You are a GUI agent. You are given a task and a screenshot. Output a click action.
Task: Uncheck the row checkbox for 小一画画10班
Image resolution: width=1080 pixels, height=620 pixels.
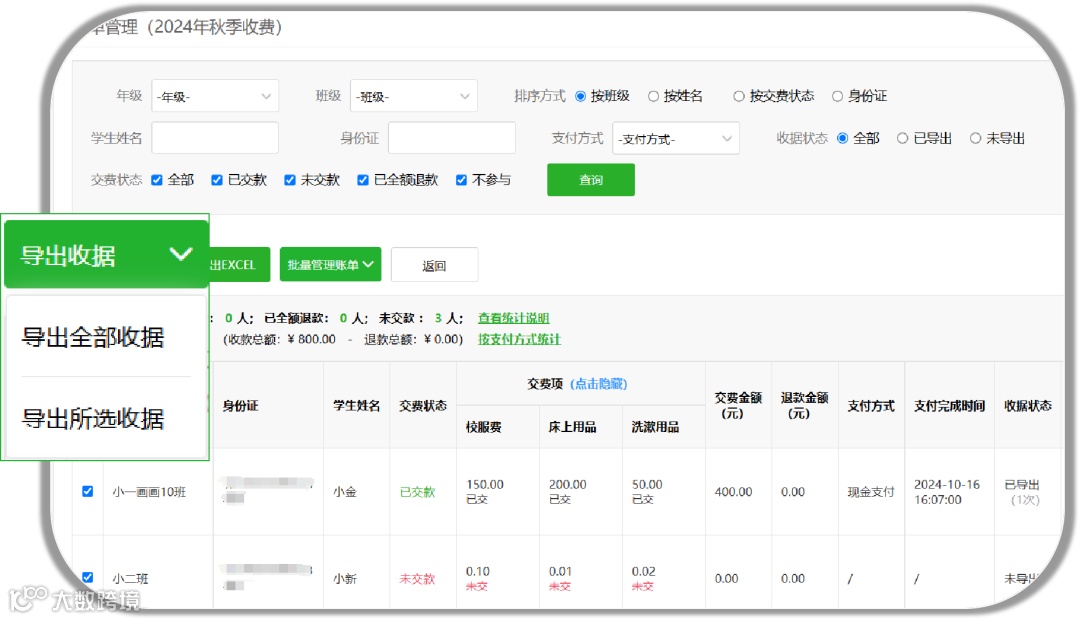[87, 491]
